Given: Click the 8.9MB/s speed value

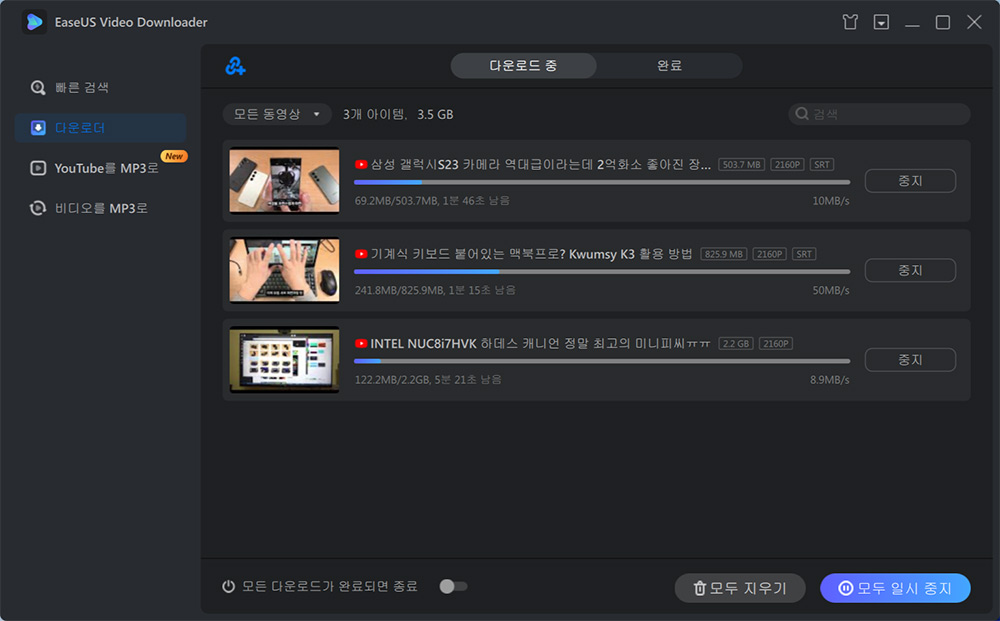Looking at the screenshot, I should tap(829, 379).
